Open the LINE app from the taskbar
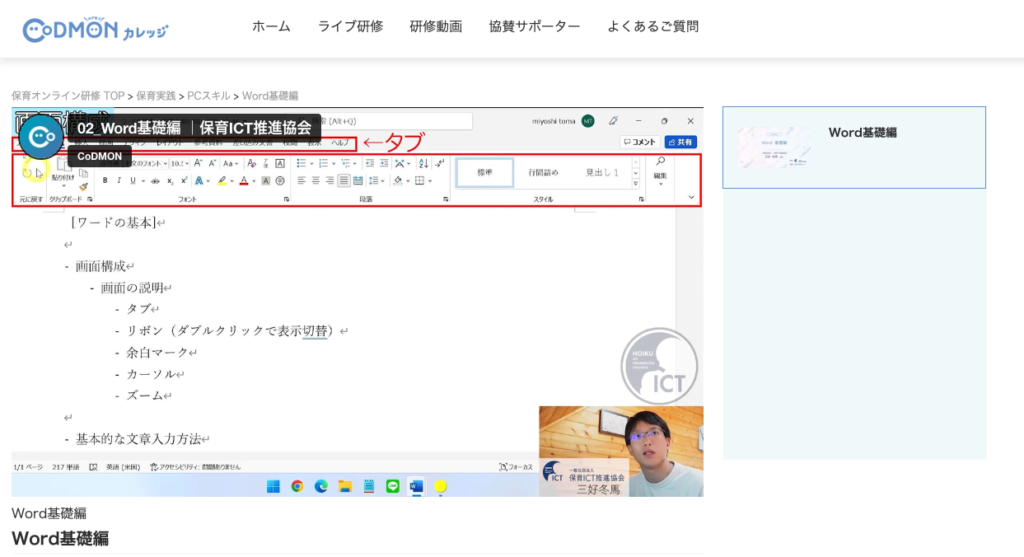 pos(392,486)
